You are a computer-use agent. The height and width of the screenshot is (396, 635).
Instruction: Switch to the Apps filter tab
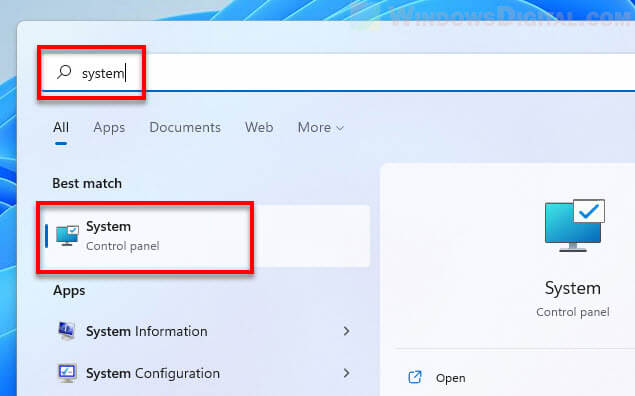tap(109, 128)
